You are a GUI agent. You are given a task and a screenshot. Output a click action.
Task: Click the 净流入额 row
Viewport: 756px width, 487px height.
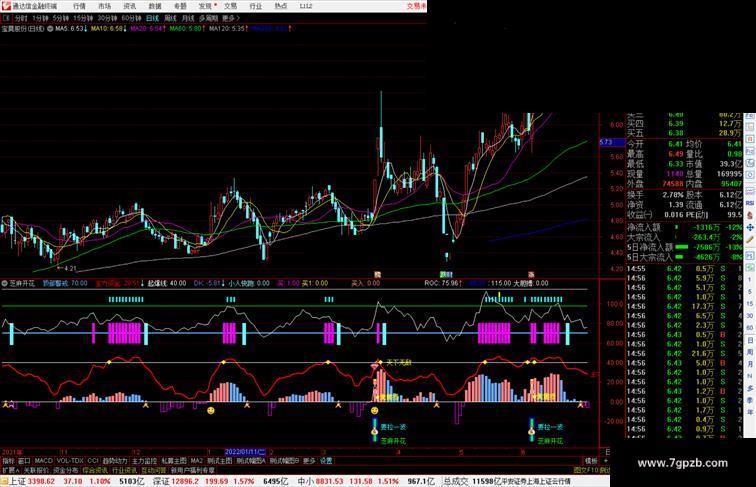tap(685, 227)
